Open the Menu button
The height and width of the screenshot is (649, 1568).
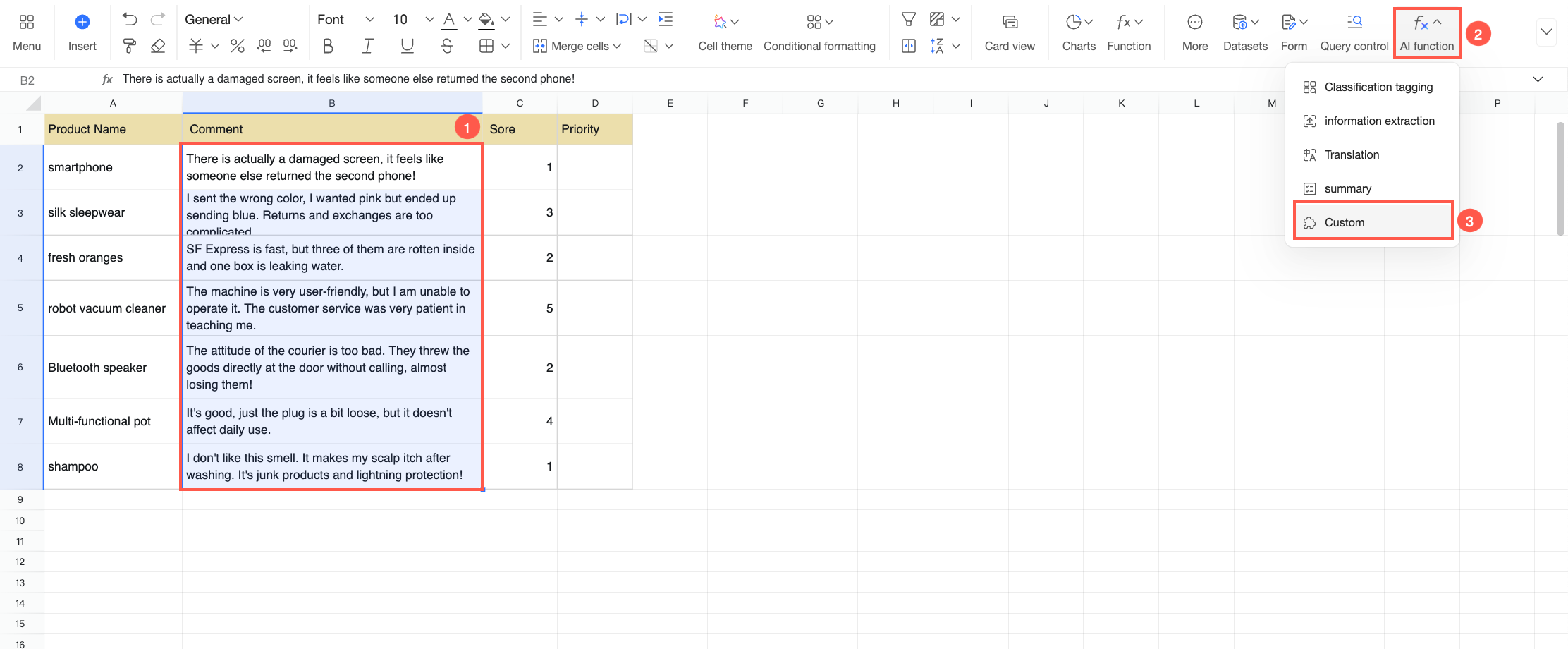[x=27, y=32]
